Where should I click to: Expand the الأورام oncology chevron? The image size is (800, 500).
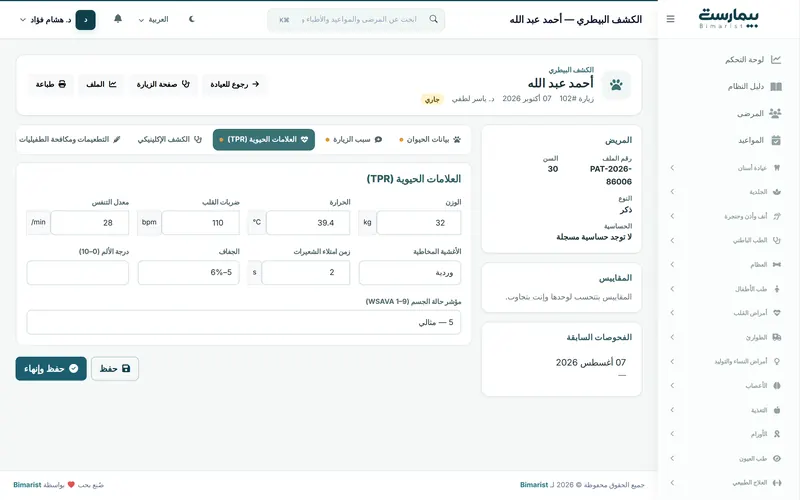tap(672, 434)
